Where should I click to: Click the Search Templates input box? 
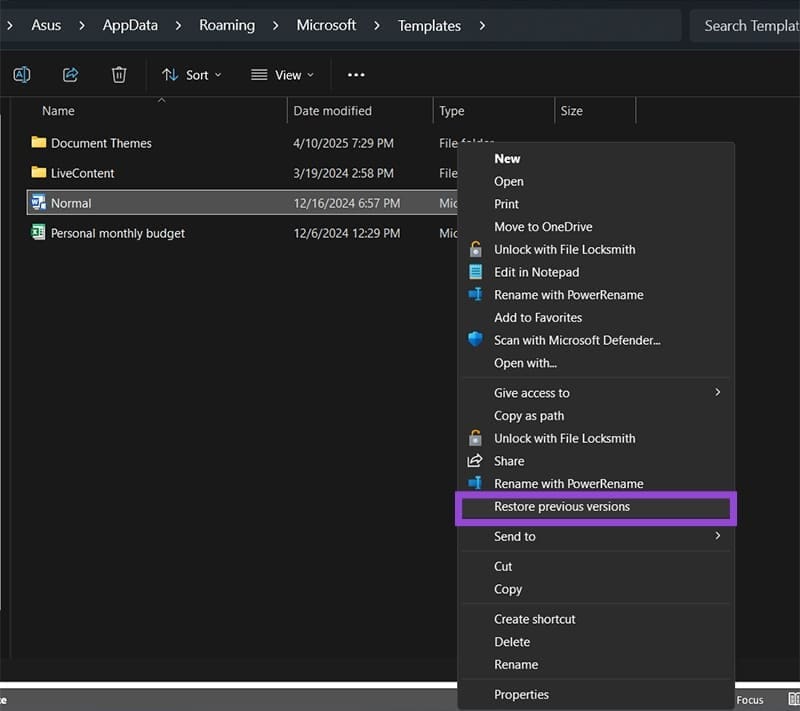(x=745, y=25)
